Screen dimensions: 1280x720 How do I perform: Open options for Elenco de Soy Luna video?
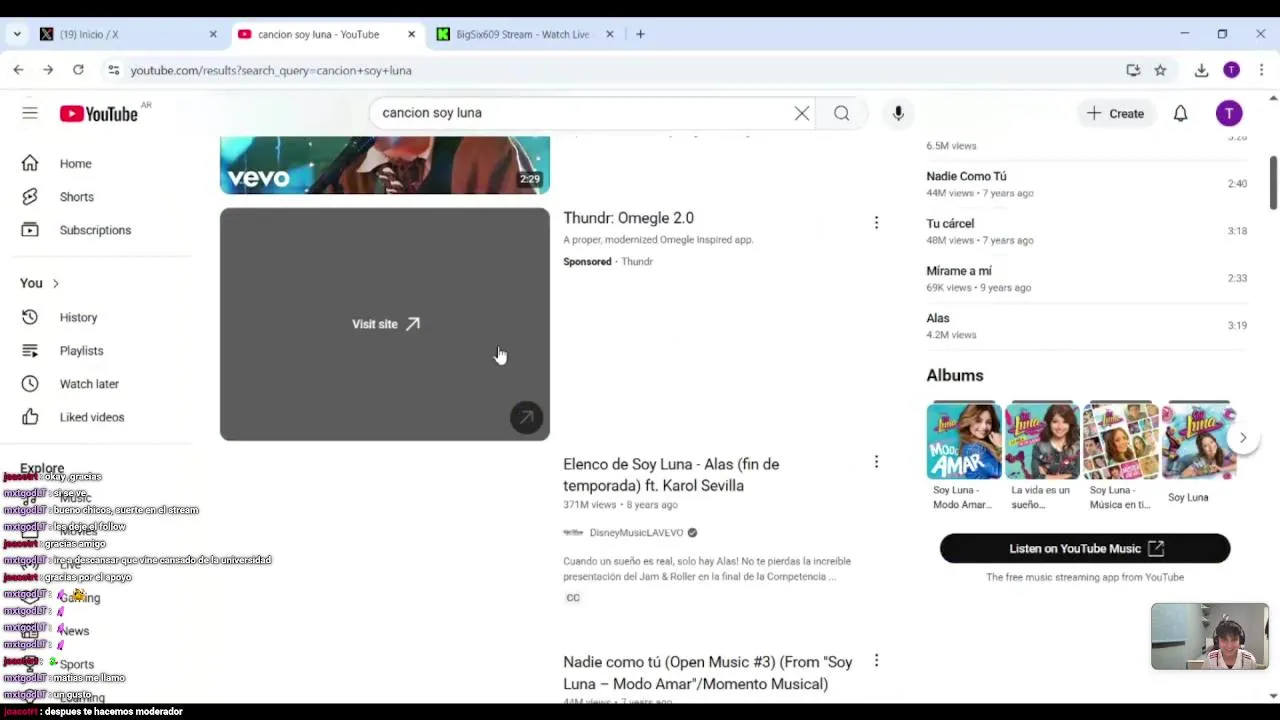pyautogui.click(x=876, y=462)
